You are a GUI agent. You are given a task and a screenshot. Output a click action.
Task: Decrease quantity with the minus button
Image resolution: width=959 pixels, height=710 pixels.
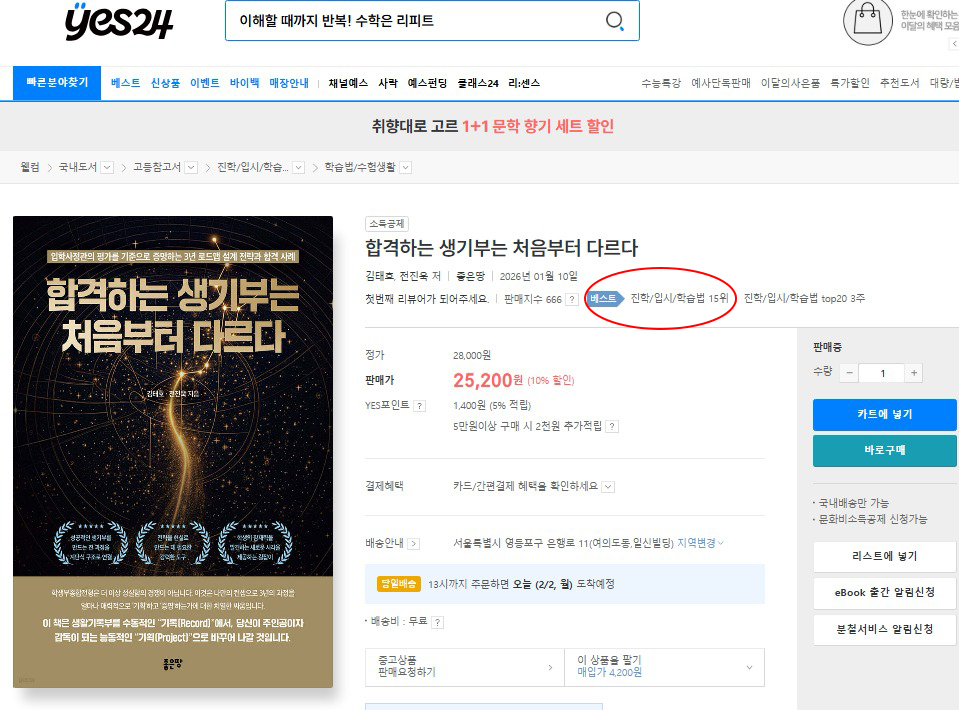tap(848, 373)
